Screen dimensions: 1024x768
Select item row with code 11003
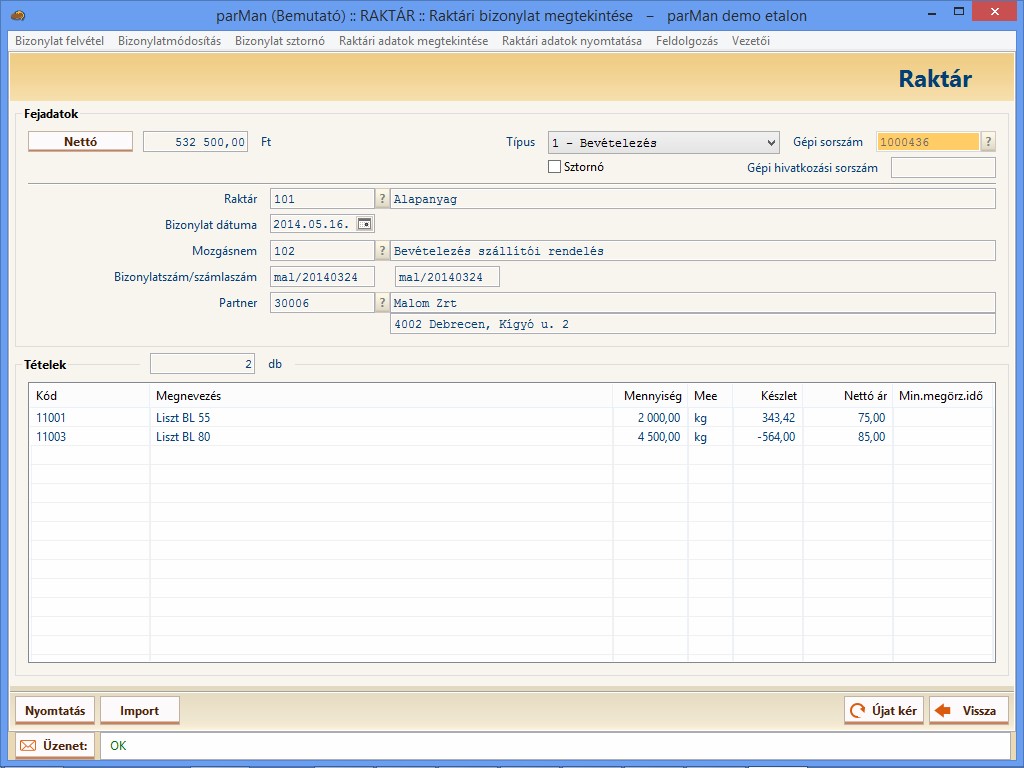(x=512, y=437)
